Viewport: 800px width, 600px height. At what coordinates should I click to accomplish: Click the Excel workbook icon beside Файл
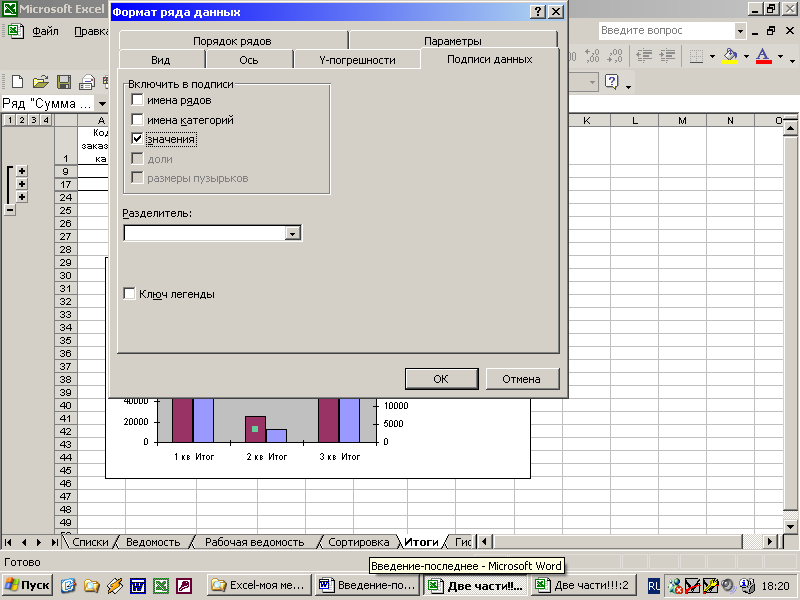point(15,31)
